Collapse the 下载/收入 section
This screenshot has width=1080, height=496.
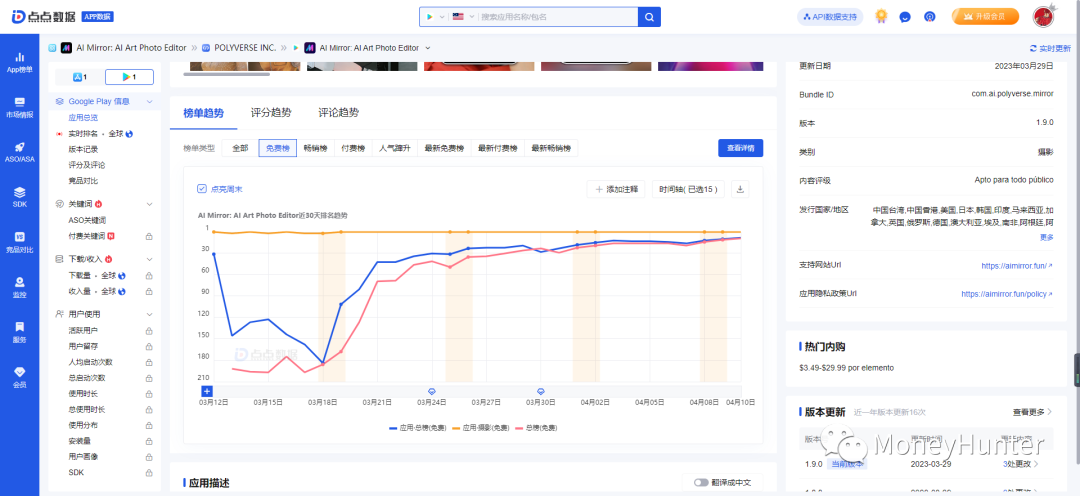click(x=149, y=259)
